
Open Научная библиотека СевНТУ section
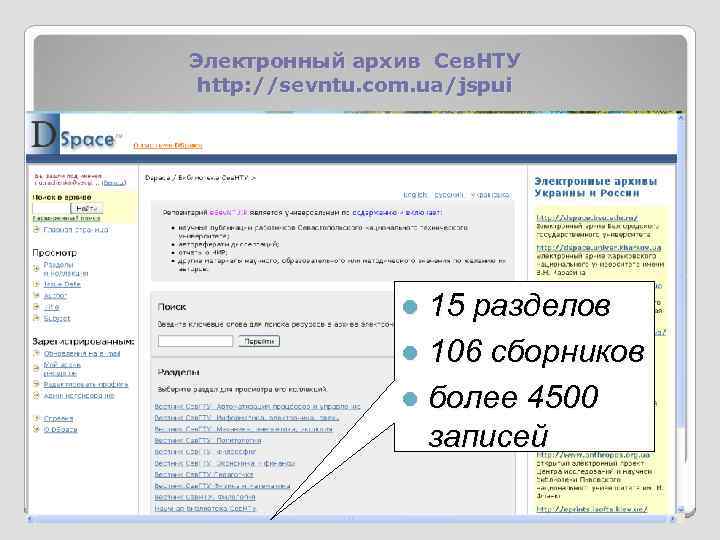click(x=205, y=508)
